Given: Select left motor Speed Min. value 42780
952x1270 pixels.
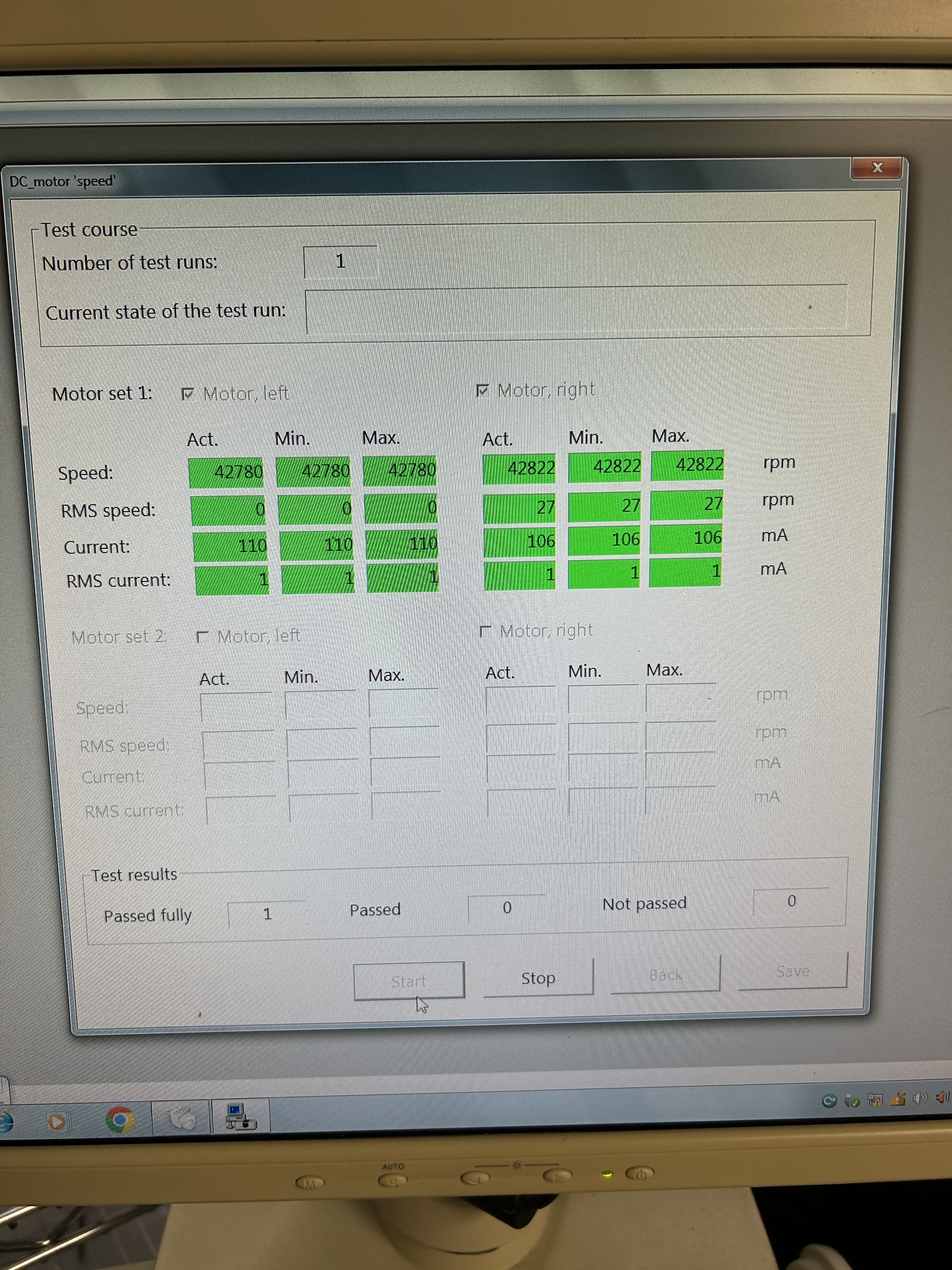Looking at the screenshot, I should (x=313, y=472).
